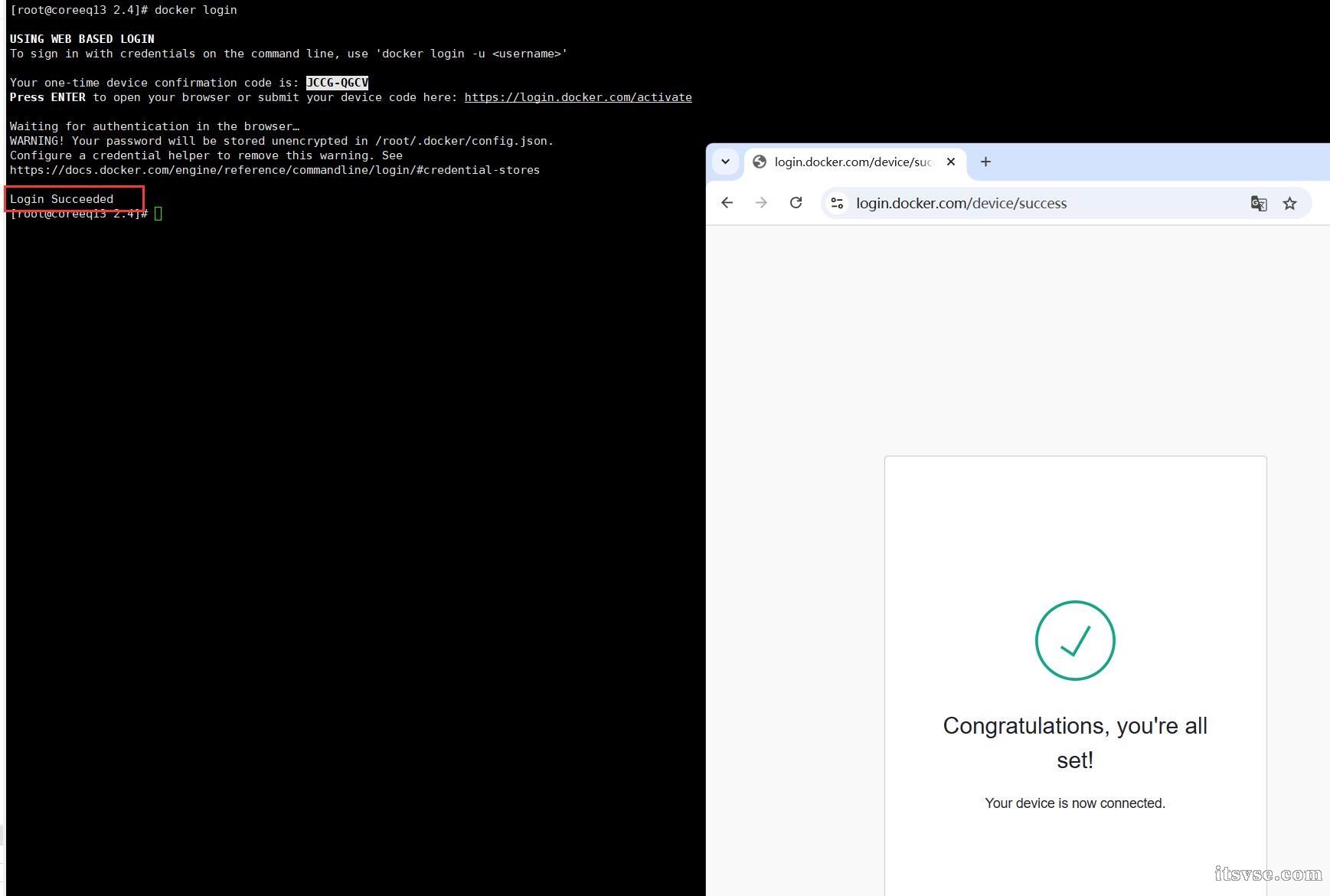The width and height of the screenshot is (1330, 896).
Task: Bookmark this tab with the star icon
Action: tap(1290, 203)
